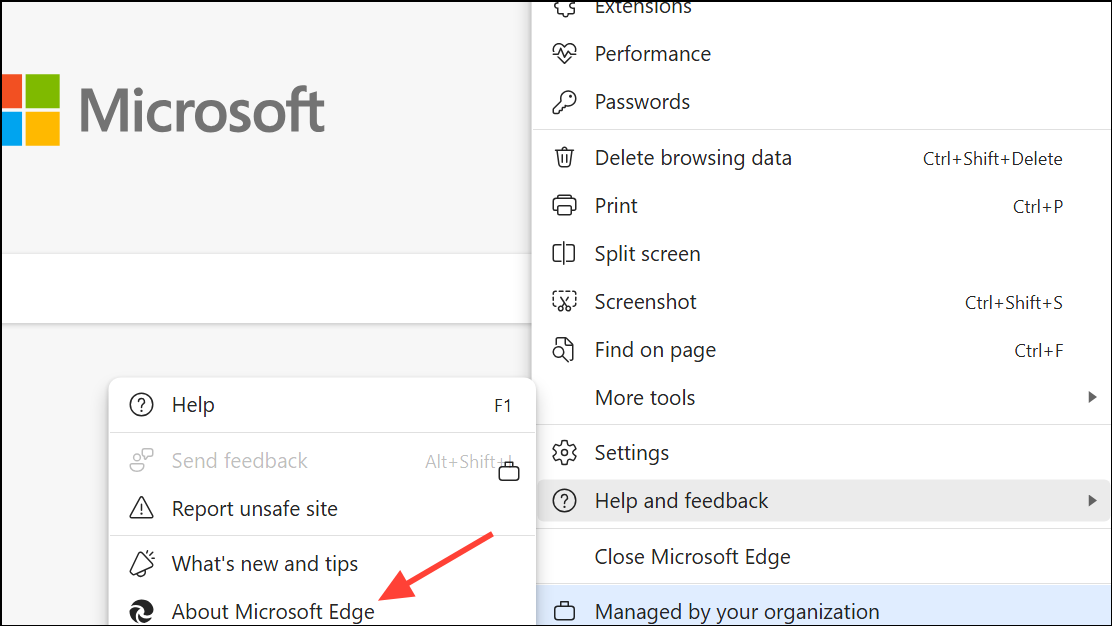
Task: Select Managed by your organization
Action: [737, 611]
